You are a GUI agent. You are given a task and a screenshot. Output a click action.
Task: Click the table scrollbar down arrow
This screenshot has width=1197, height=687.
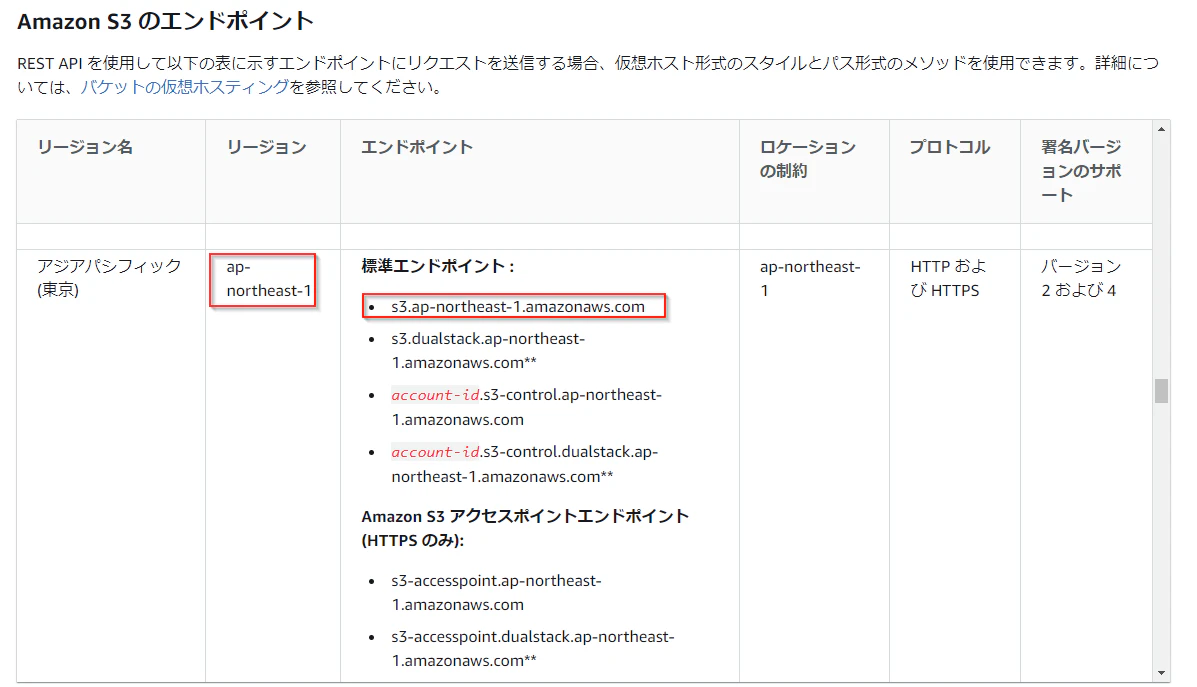click(1161, 673)
